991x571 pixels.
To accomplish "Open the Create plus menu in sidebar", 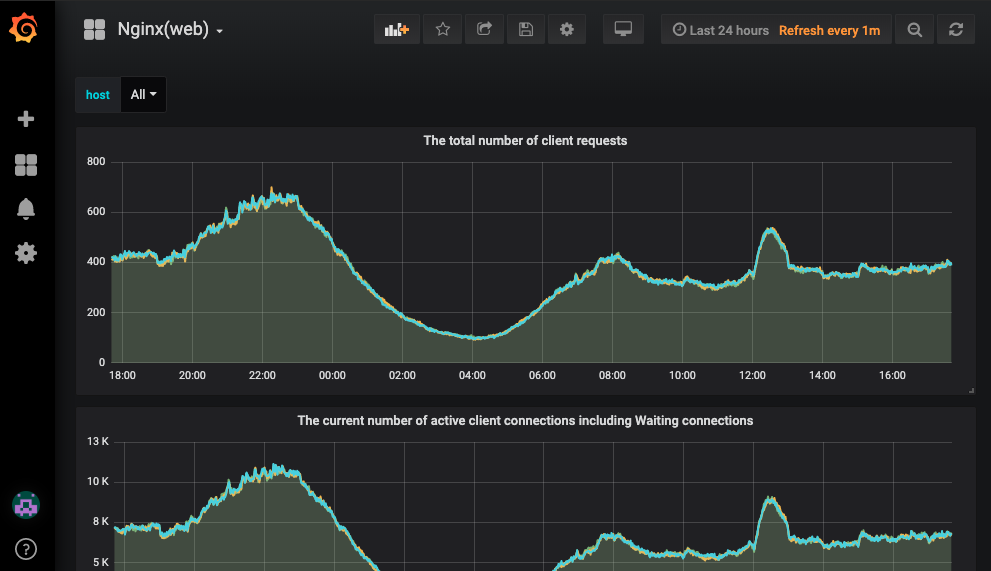I will pyautogui.click(x=26, y=119).
